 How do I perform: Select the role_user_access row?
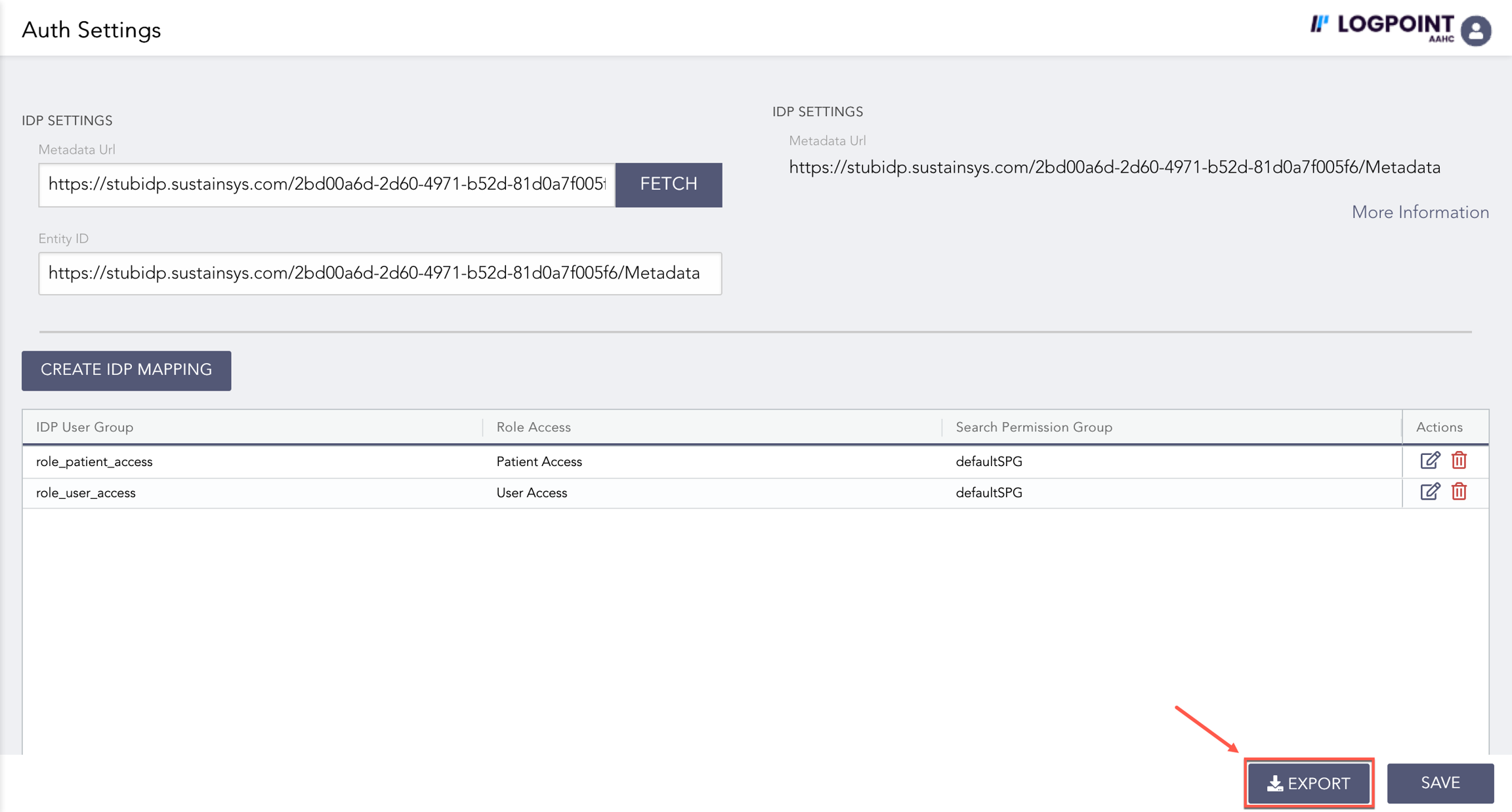[x=86, y=493]
